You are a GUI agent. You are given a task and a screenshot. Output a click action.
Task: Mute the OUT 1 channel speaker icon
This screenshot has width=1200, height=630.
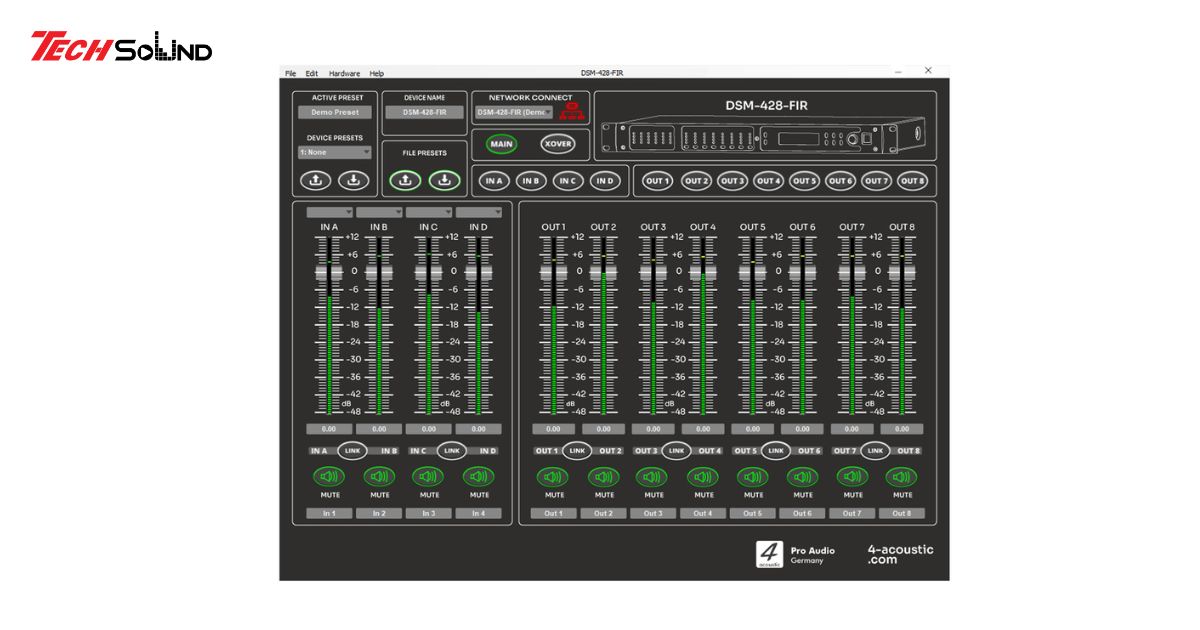point(553,477)
